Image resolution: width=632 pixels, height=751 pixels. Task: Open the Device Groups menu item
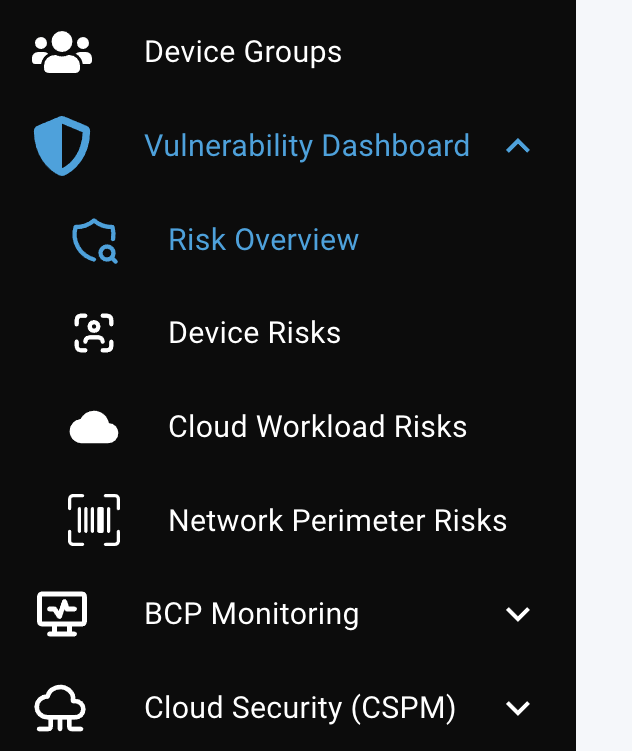(x=243, y=52)
